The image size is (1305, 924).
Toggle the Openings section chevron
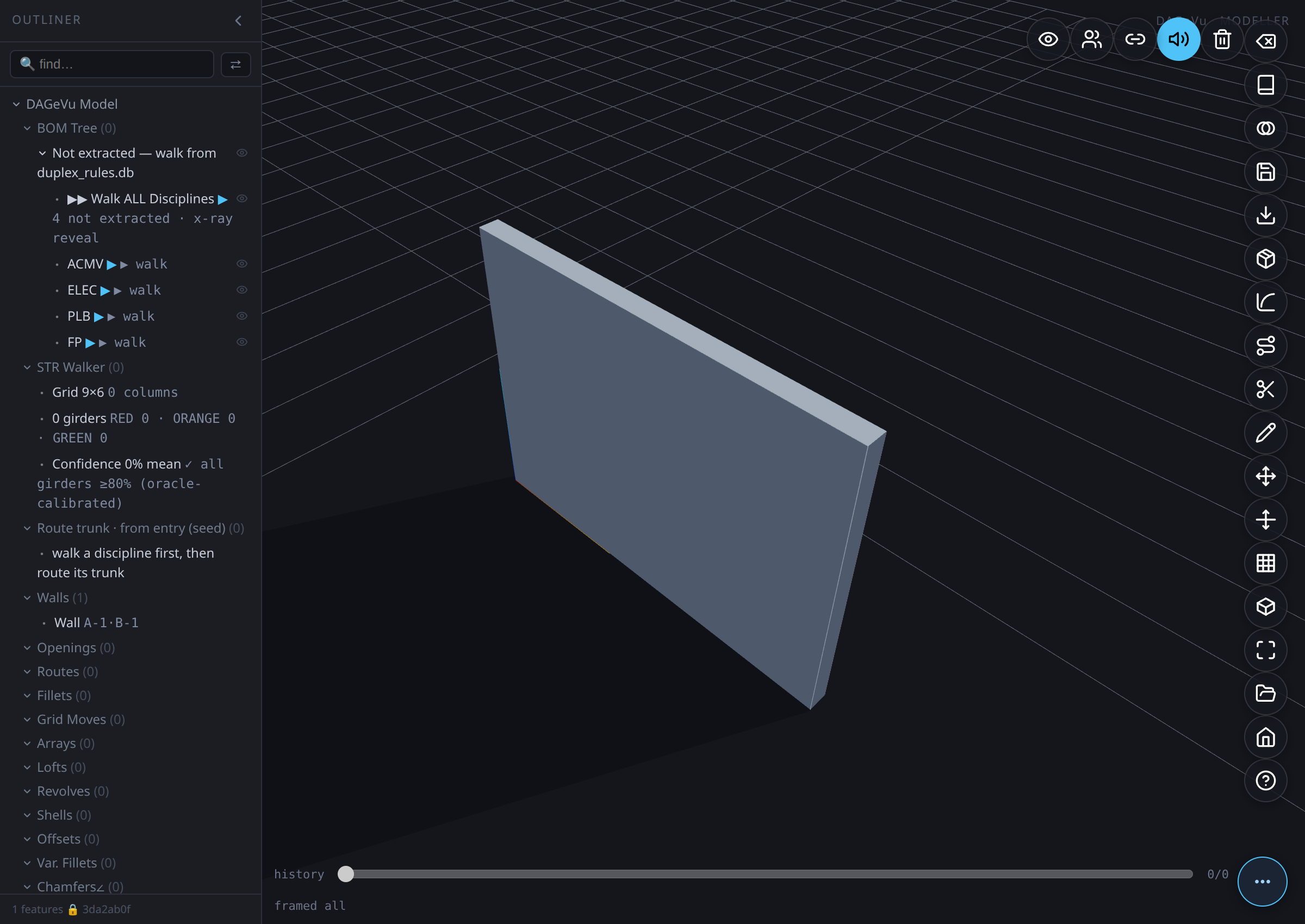tap(27, 648)
